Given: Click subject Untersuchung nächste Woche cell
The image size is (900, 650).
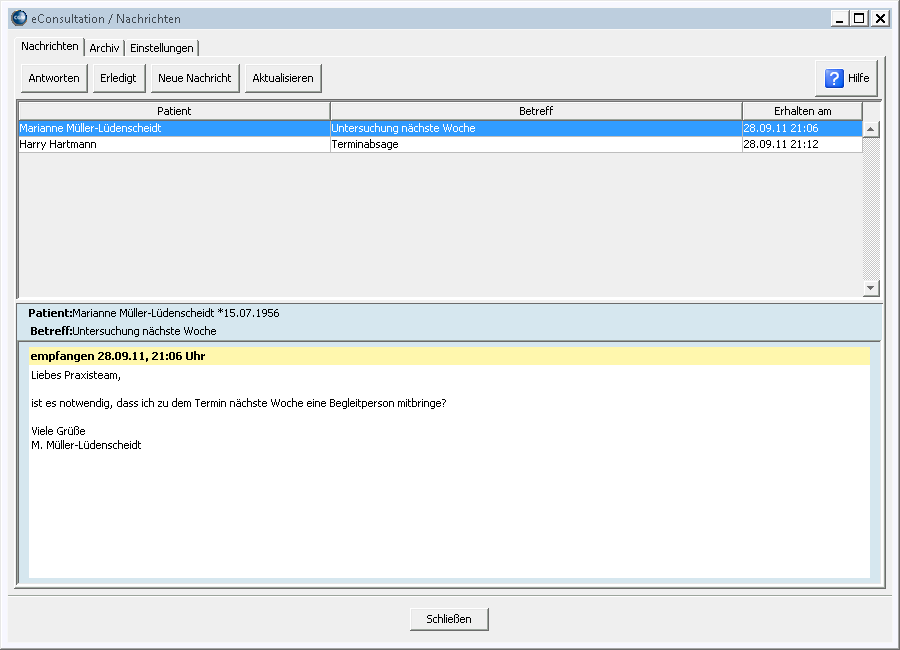Looking at the screenshot, I should 536,128.
